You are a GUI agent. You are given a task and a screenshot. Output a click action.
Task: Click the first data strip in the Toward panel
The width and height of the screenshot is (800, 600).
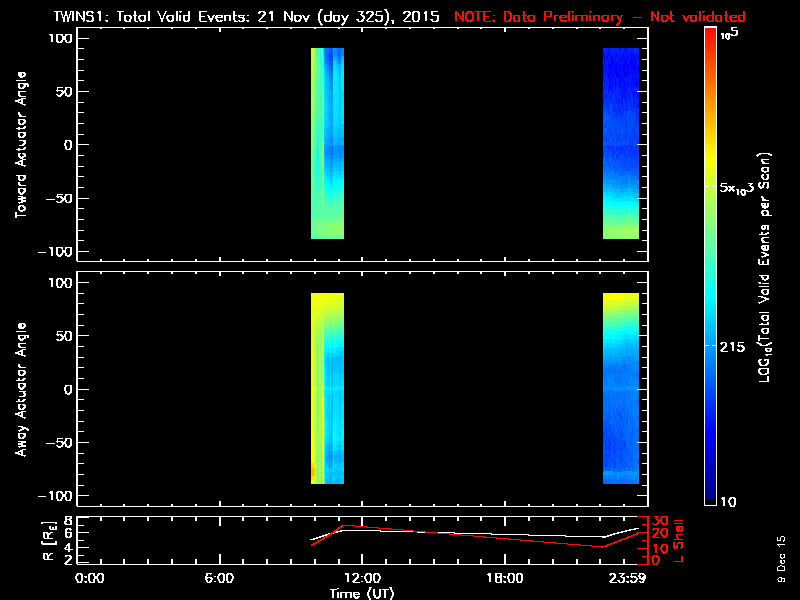327,143
